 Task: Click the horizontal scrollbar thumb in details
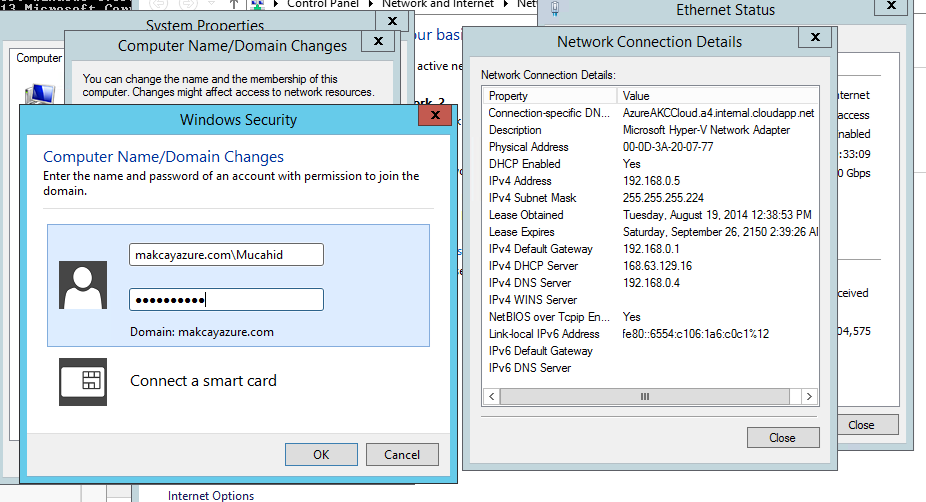coord(645,396)
